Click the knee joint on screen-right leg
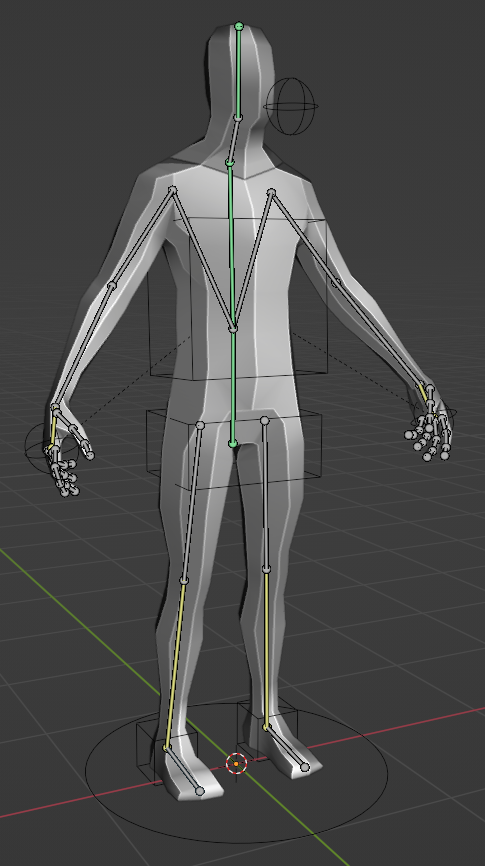485x866 pixels. pyautogui.click(x=266, y=569)
